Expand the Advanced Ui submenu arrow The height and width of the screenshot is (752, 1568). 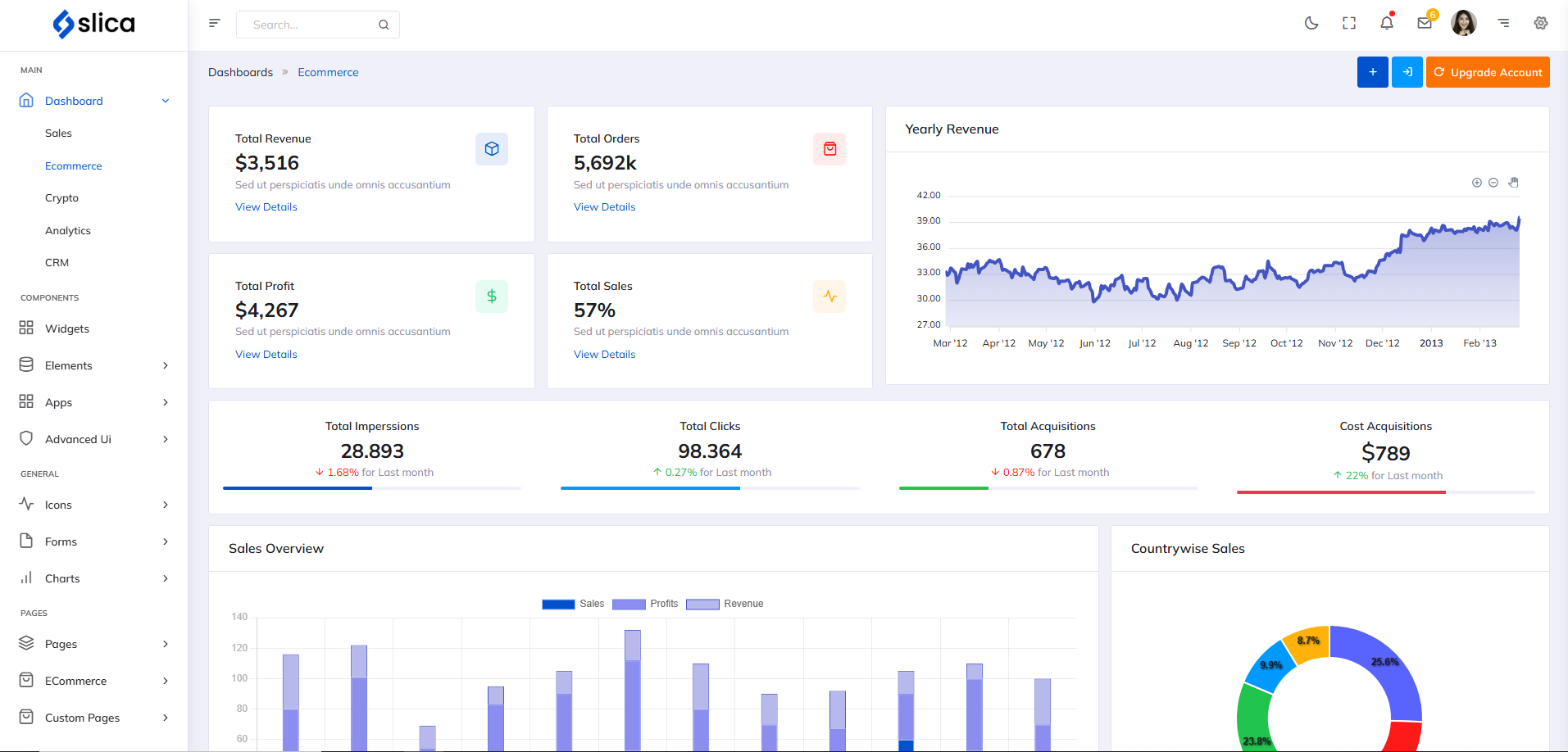[x=166, y=439]
